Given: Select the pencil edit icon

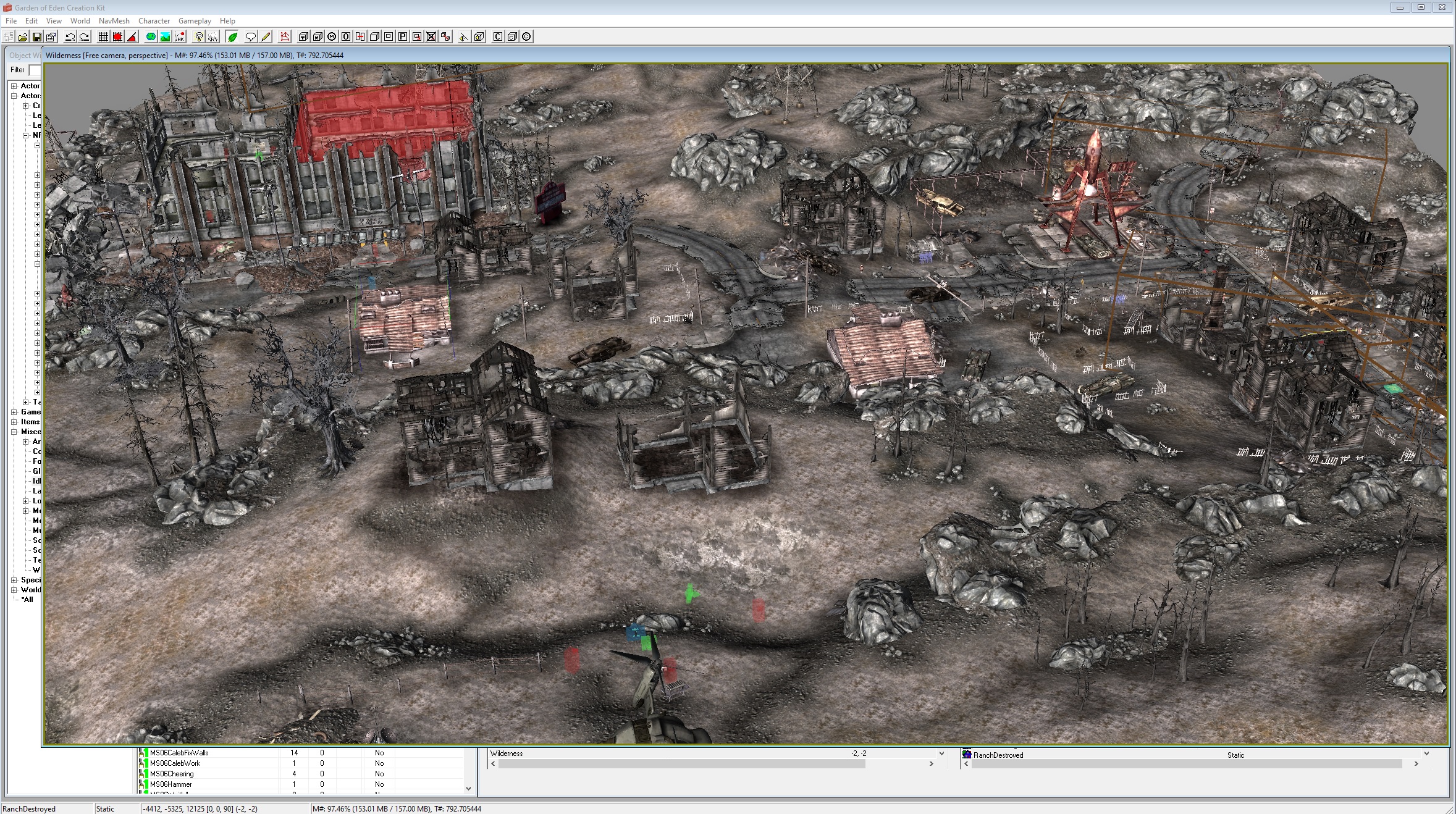Looking at the screenshot, I should tap(266, 37).
